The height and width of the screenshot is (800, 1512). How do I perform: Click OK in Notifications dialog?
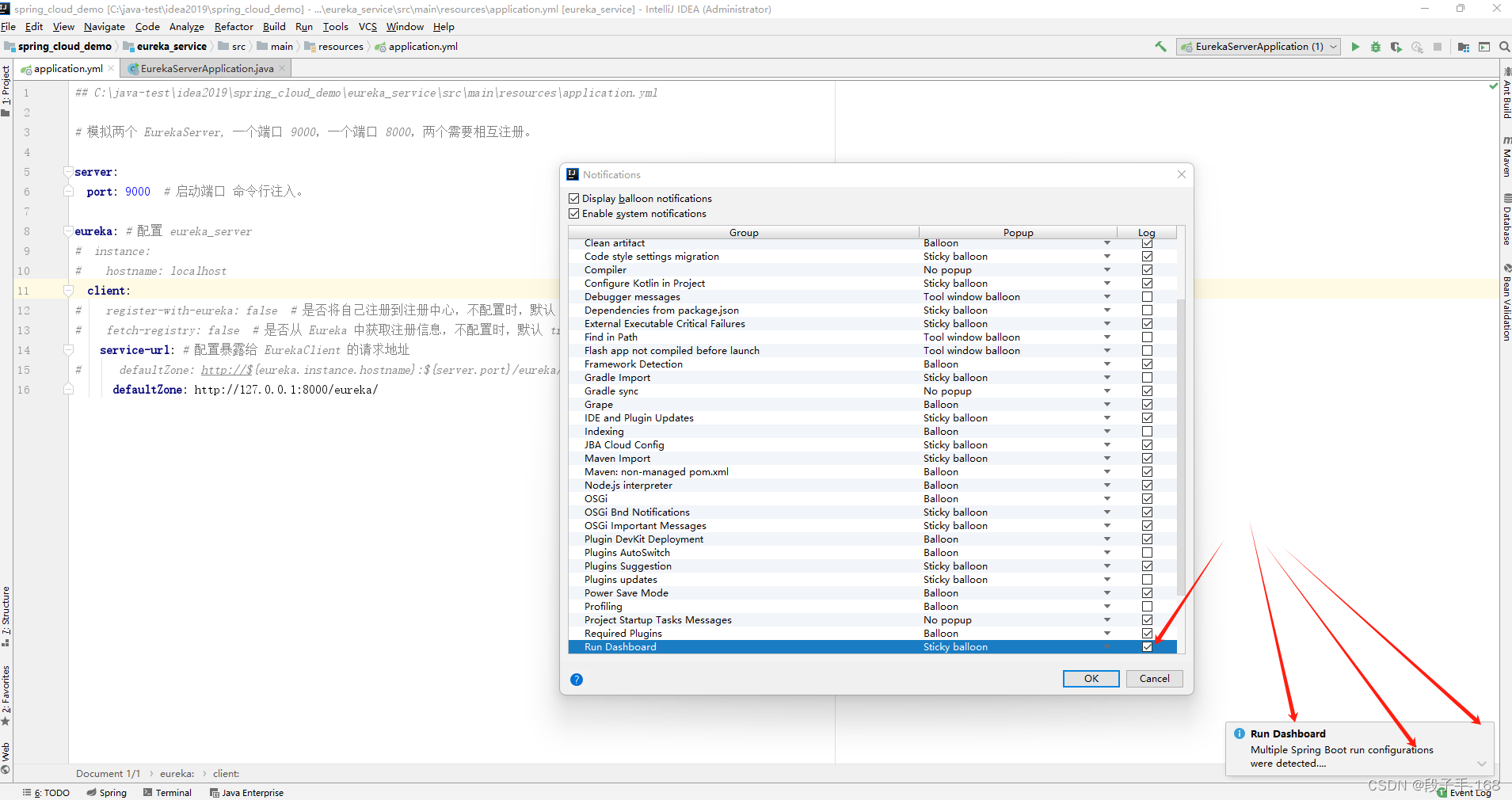point(1091,678)
